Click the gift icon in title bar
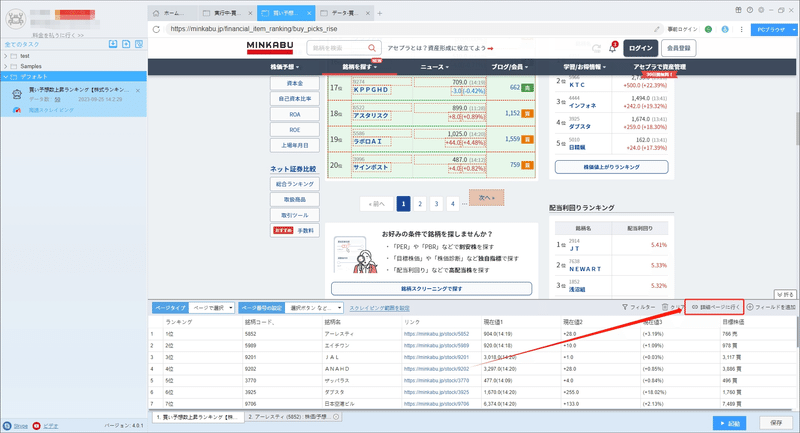Screen dimensions: 800x433 pyautogui.click(x=738, y=10)
